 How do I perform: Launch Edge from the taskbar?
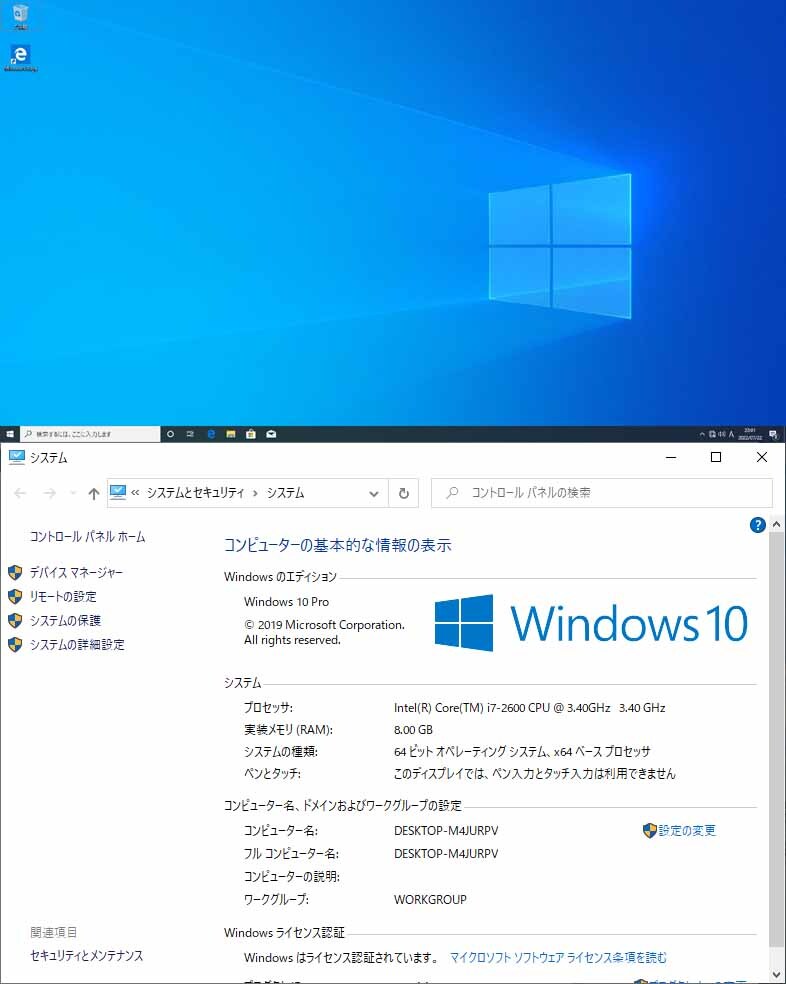click(x=211, y=434)
